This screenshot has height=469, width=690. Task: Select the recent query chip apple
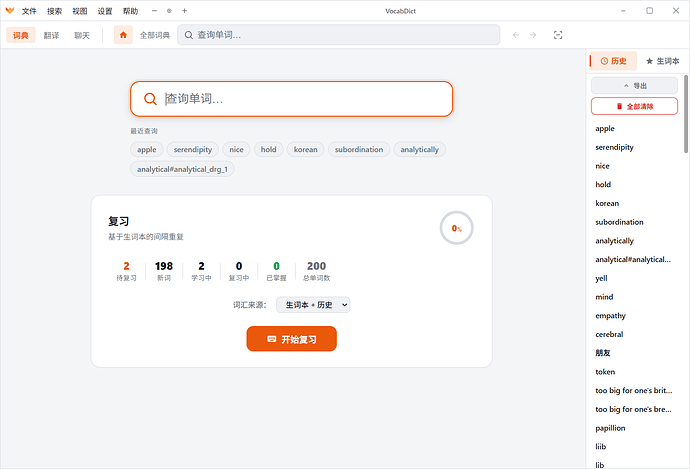point(147,150)
